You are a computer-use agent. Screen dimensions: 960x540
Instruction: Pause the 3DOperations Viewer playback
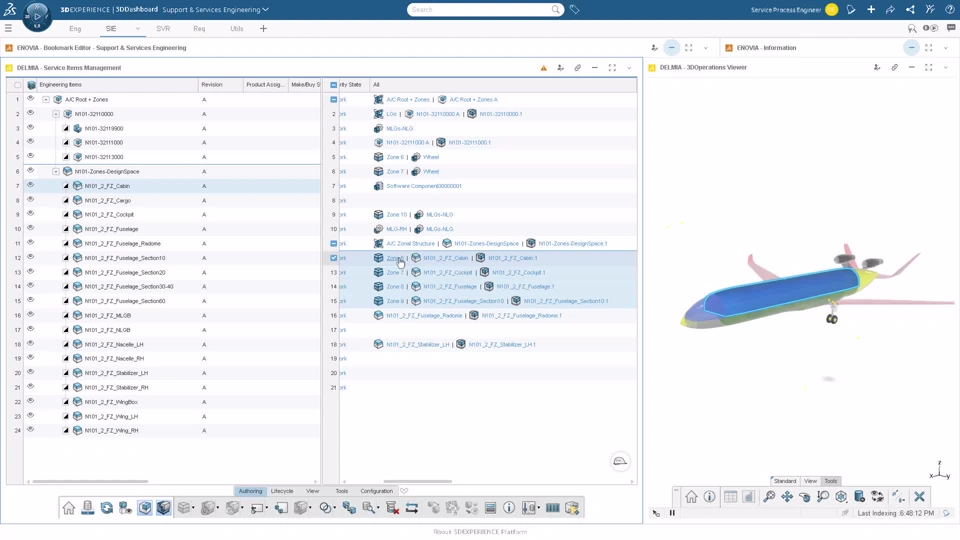tap(672, 513)
